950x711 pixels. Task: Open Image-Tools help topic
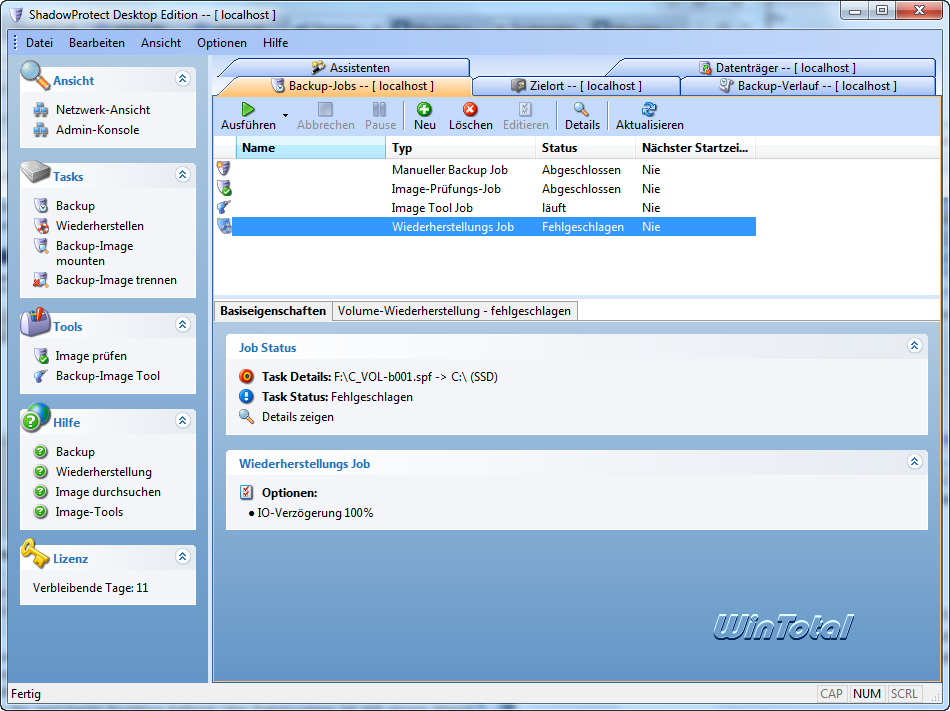pyautogui.click(x=89, y=512)
